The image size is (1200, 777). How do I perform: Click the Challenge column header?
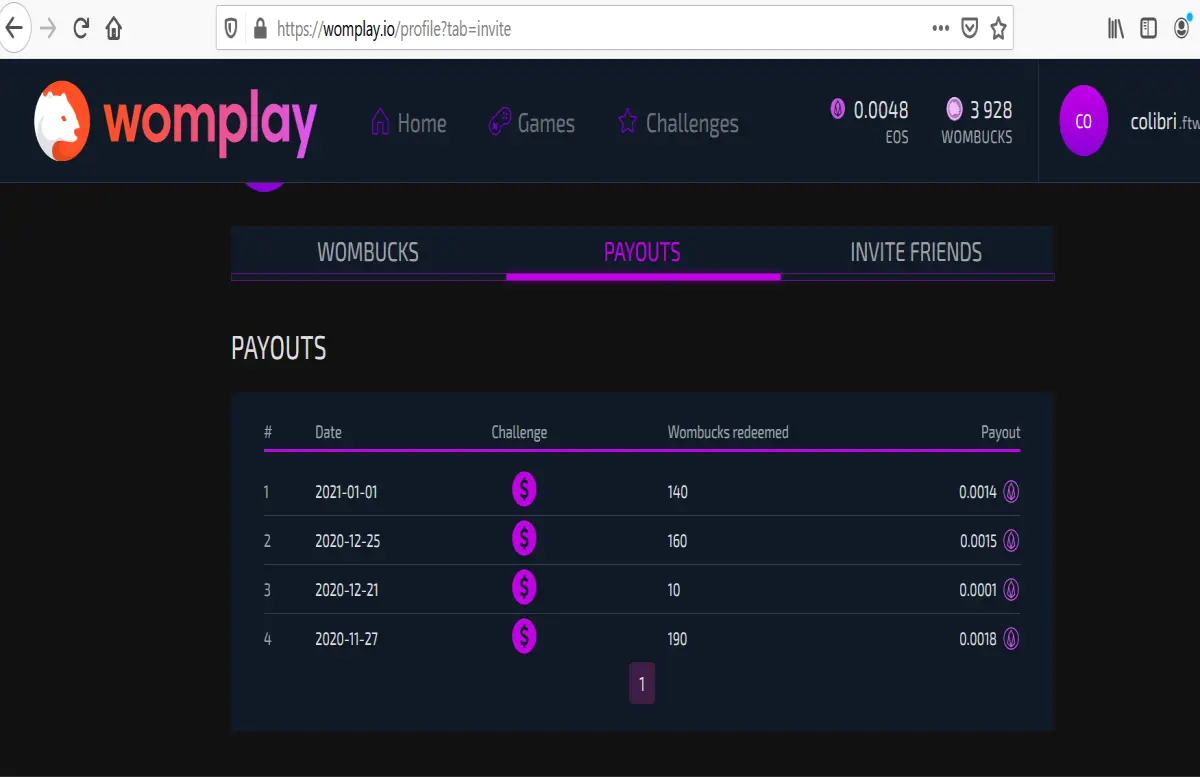[x=519, y=432]
